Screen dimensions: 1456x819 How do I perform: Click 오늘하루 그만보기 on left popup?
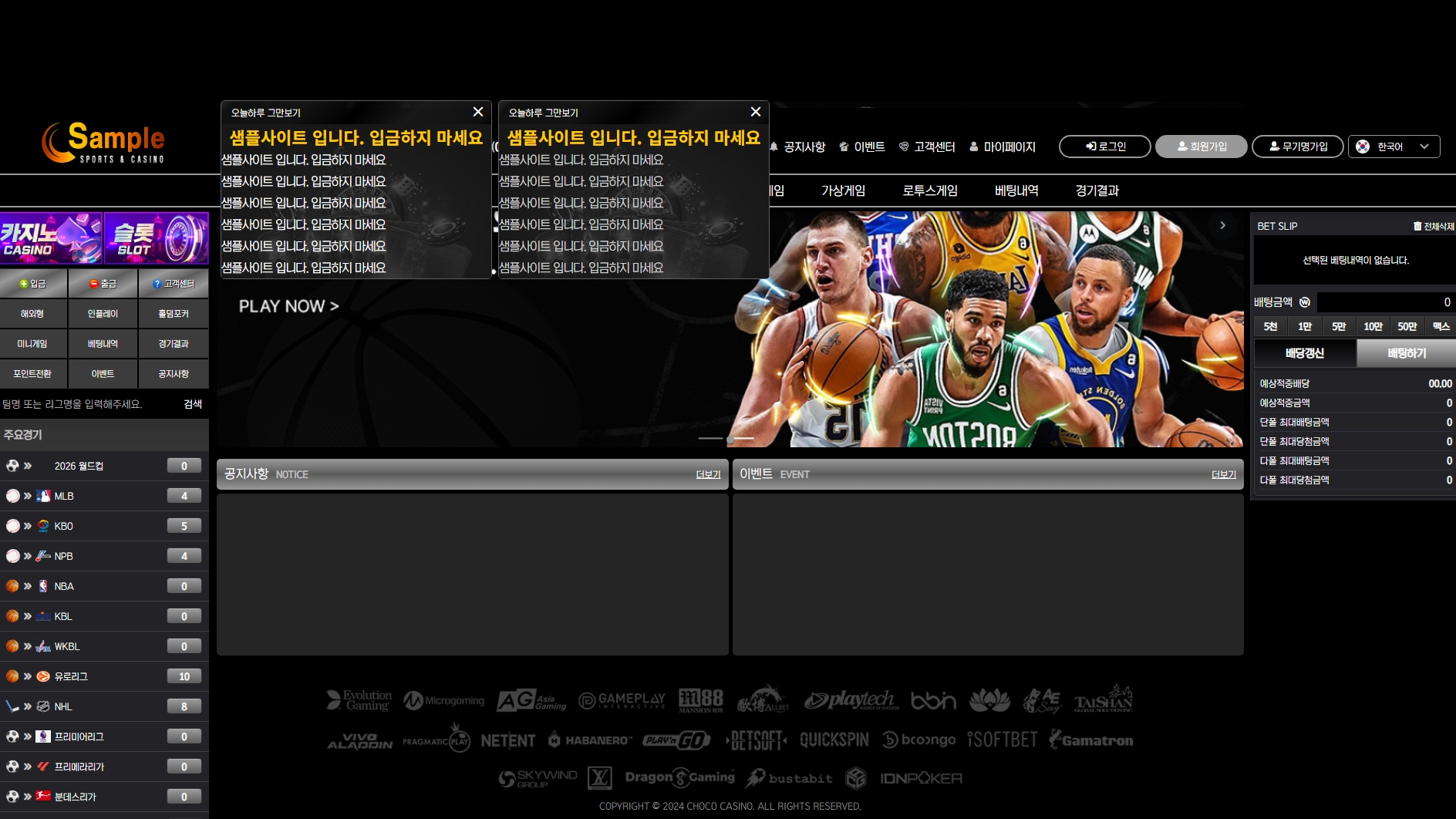[x=266, y=113]
